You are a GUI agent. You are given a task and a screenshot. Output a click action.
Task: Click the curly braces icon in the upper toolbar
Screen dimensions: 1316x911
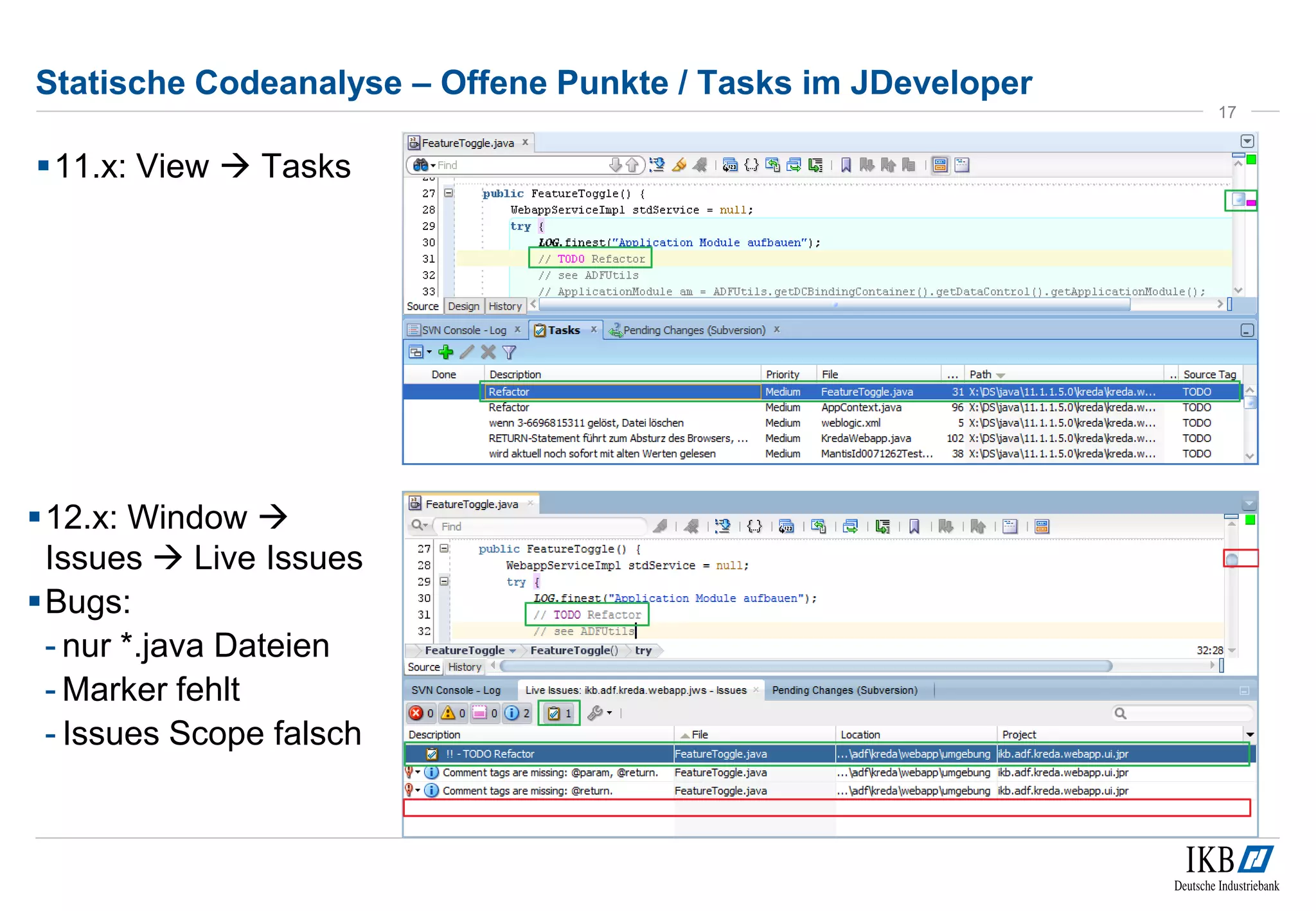[751, 165]
